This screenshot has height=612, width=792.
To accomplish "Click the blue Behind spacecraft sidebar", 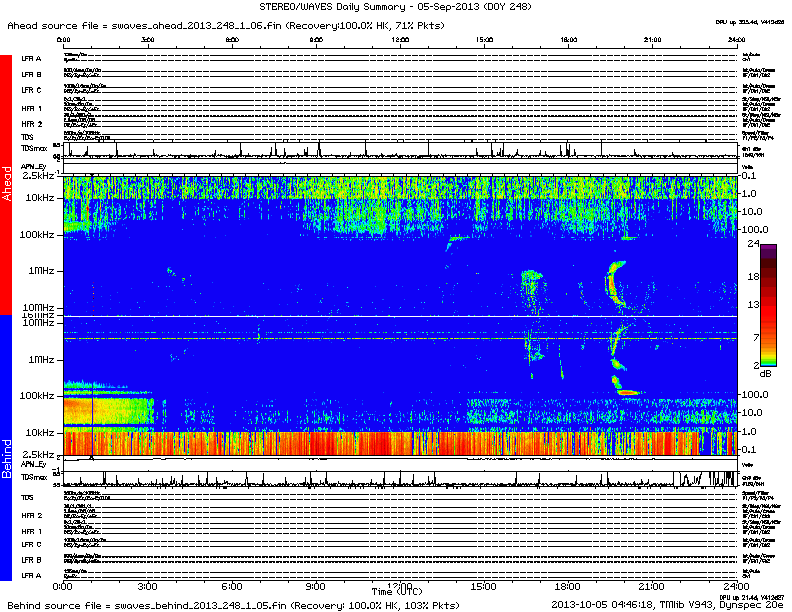I will click(x=6, y=450).
